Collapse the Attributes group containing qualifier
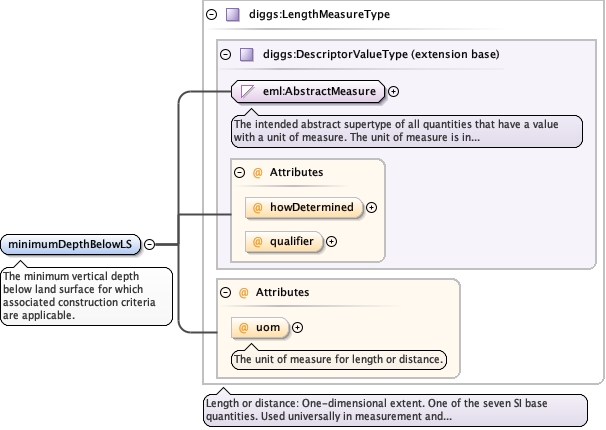Viewport: 606px width, 430px height. [240, 172]
